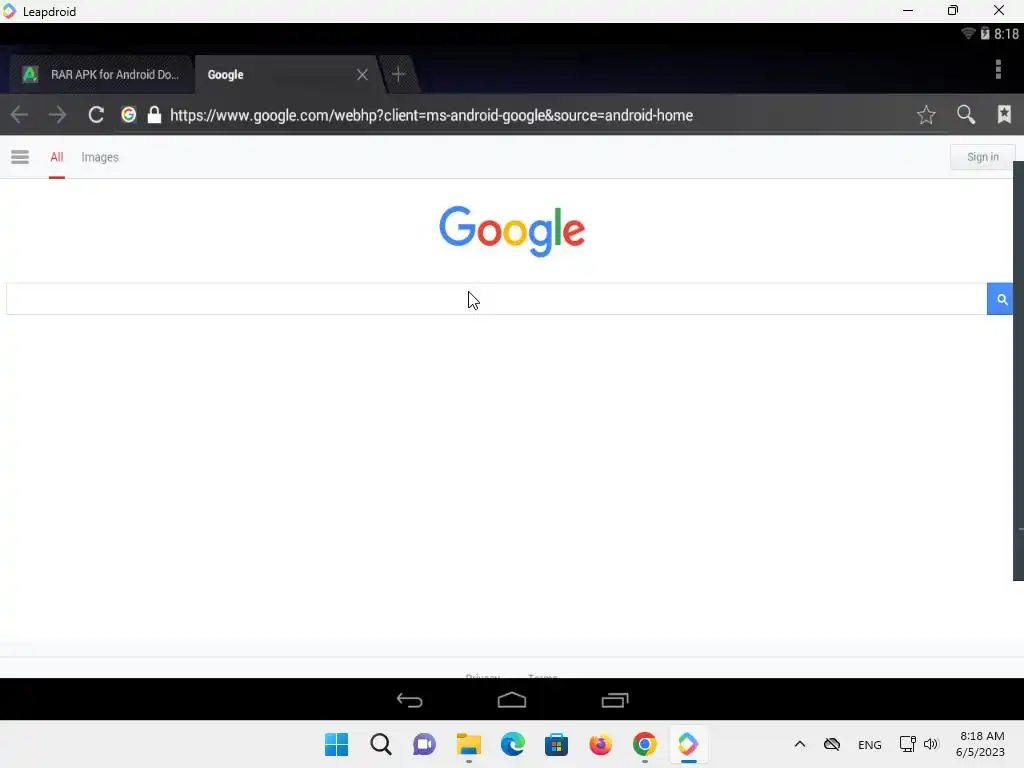Open Firefox from the Windows taskbar
This screenshot has width=1024, height=768.
pos(600,744)
